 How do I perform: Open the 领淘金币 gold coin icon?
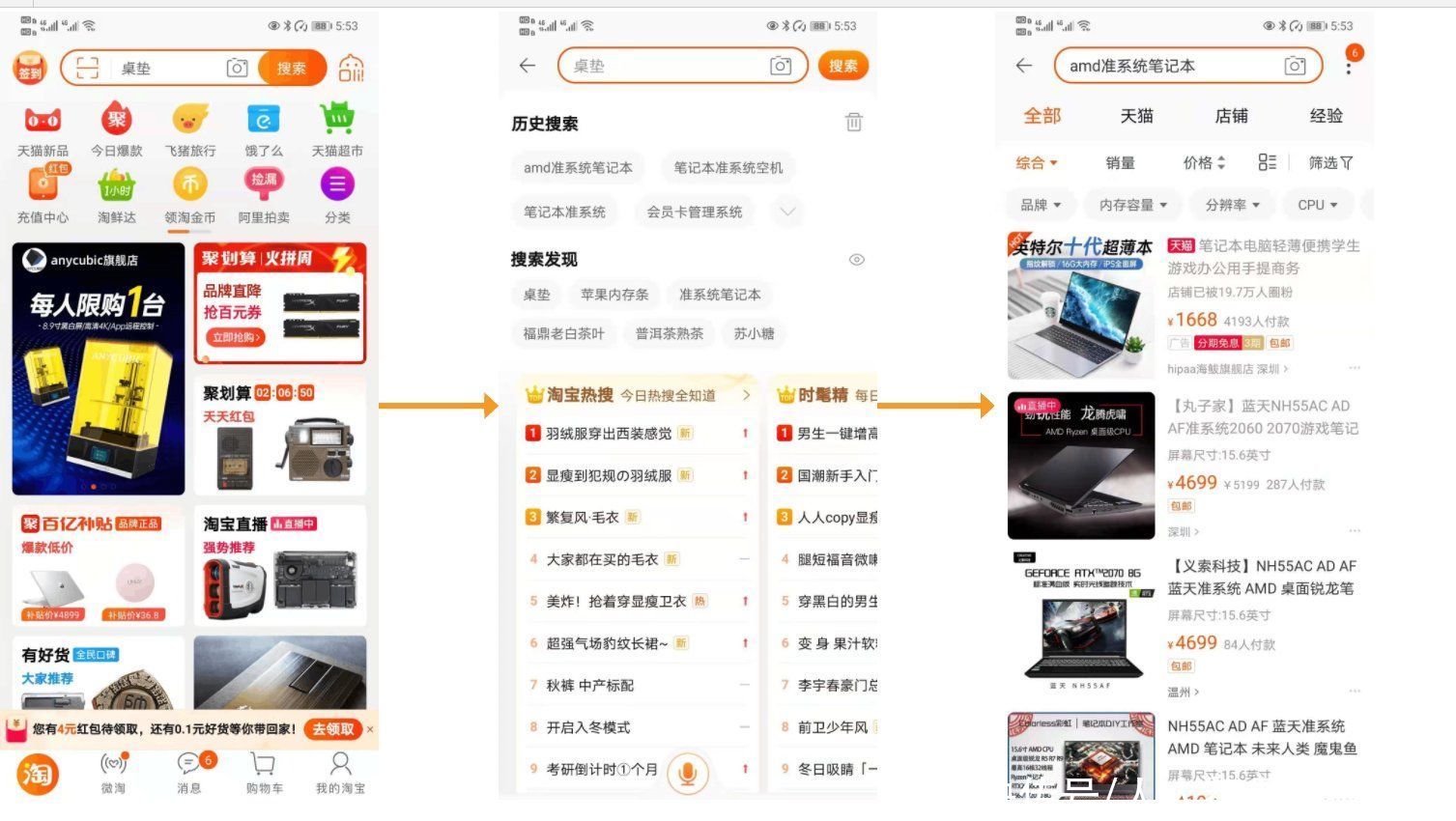(189, 184)
